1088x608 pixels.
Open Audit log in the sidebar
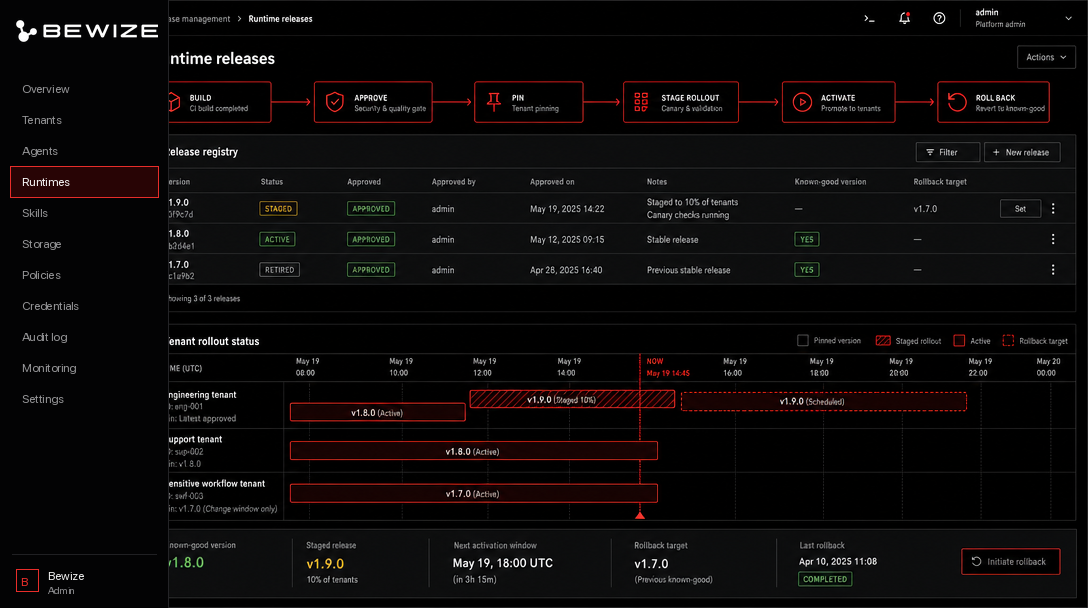click(44, 337)
